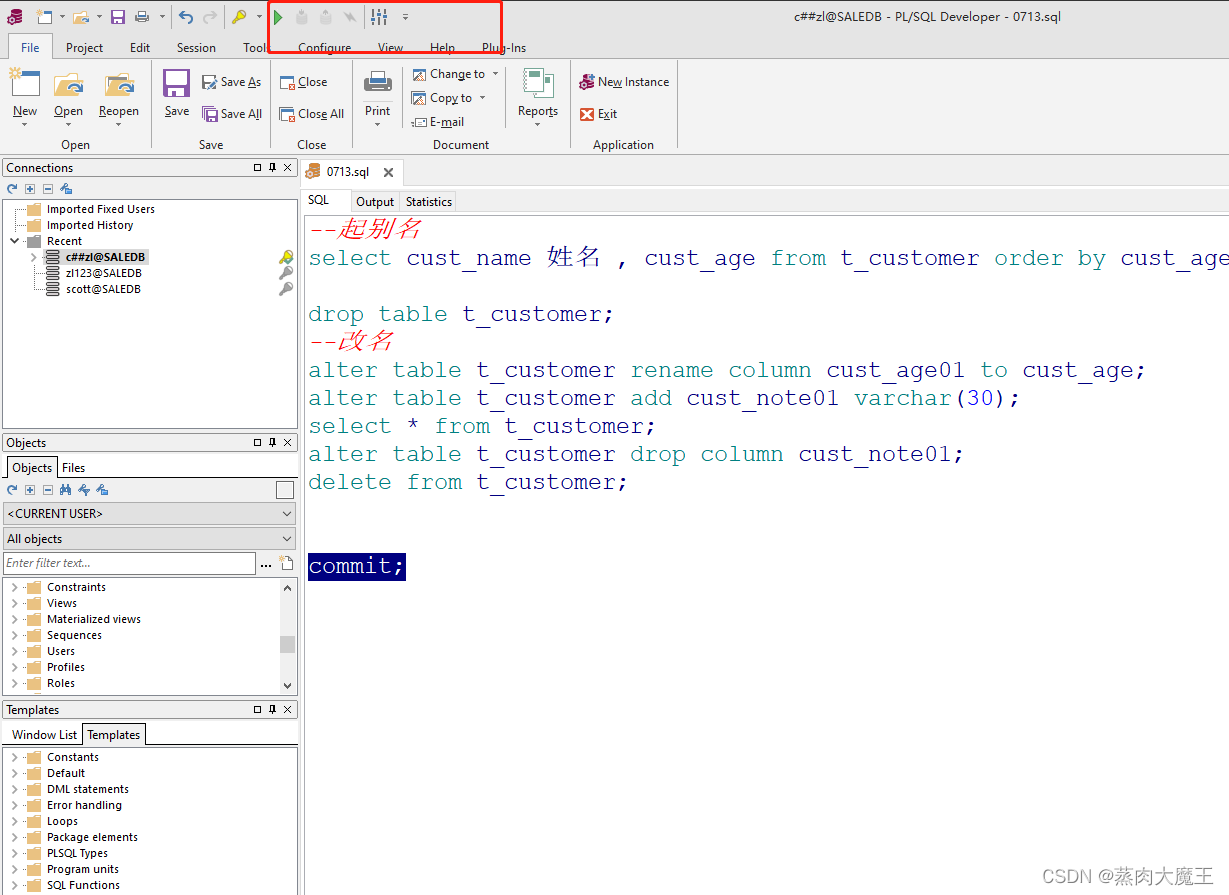
Task: Switch to the Window List tab
Action: click(44, 735)
